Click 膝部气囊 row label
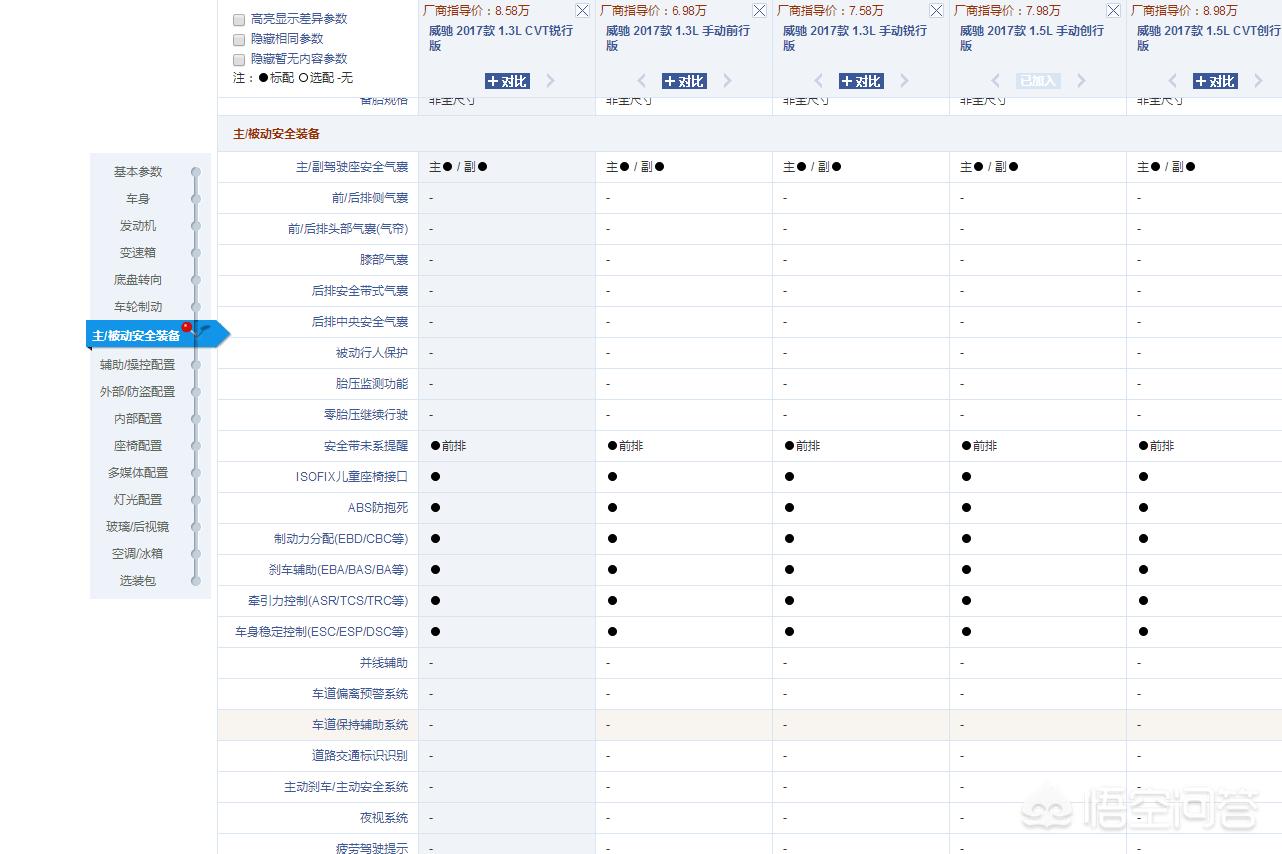This screenshot has height=854, width=1282. point(384,260)
